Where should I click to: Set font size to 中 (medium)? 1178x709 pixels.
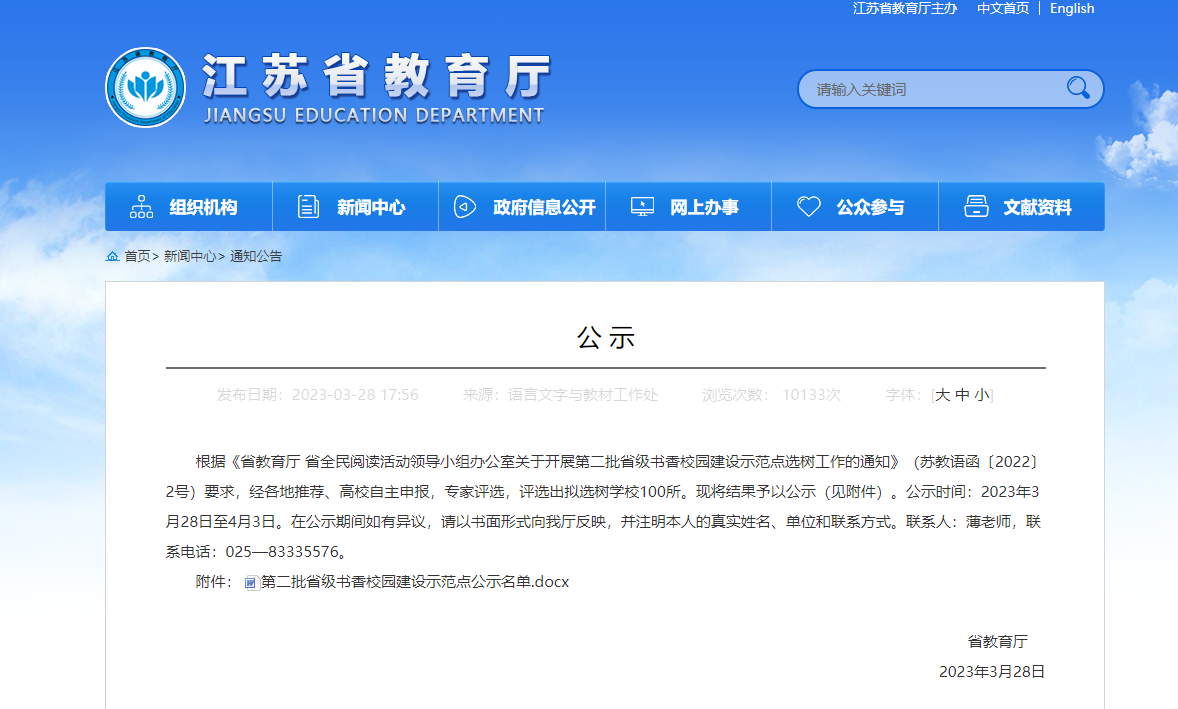[x=962, y=395]
